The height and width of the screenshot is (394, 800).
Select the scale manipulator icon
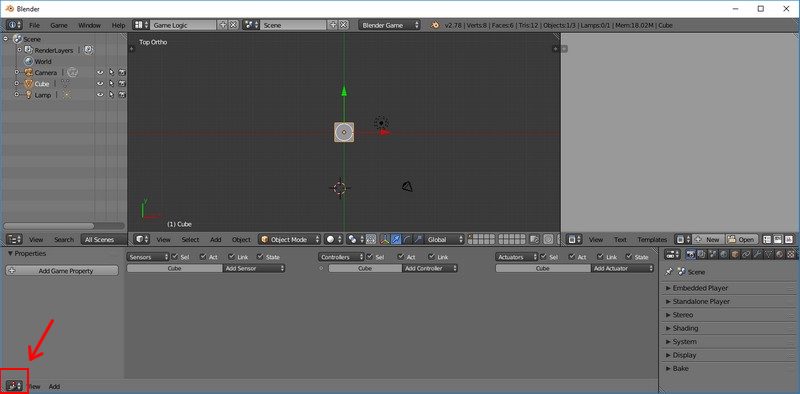coord(418,239)
